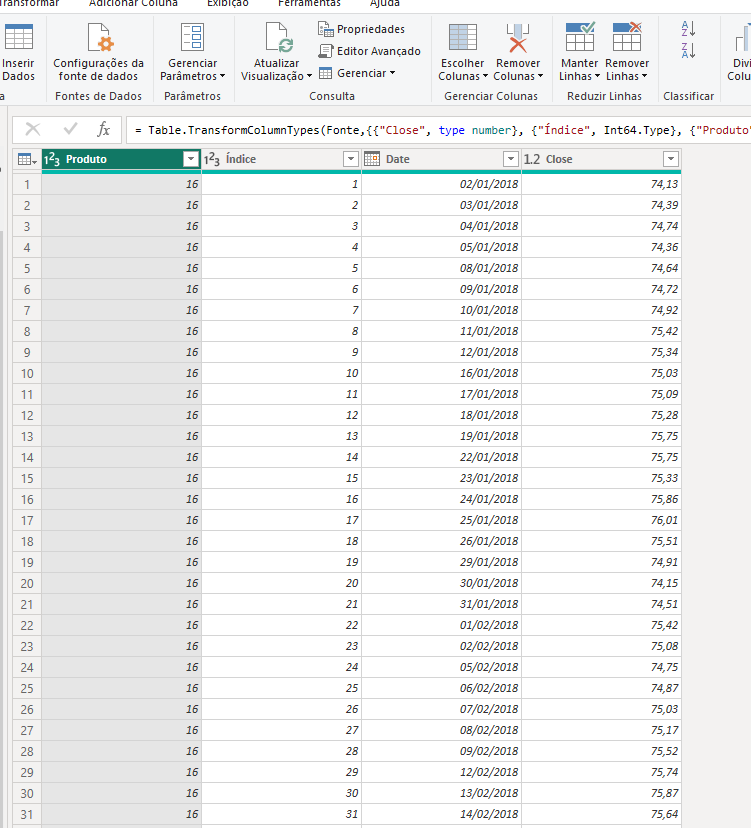Expand the Remover Linhas dropdown arrow
751x828 pixels.
644,76
